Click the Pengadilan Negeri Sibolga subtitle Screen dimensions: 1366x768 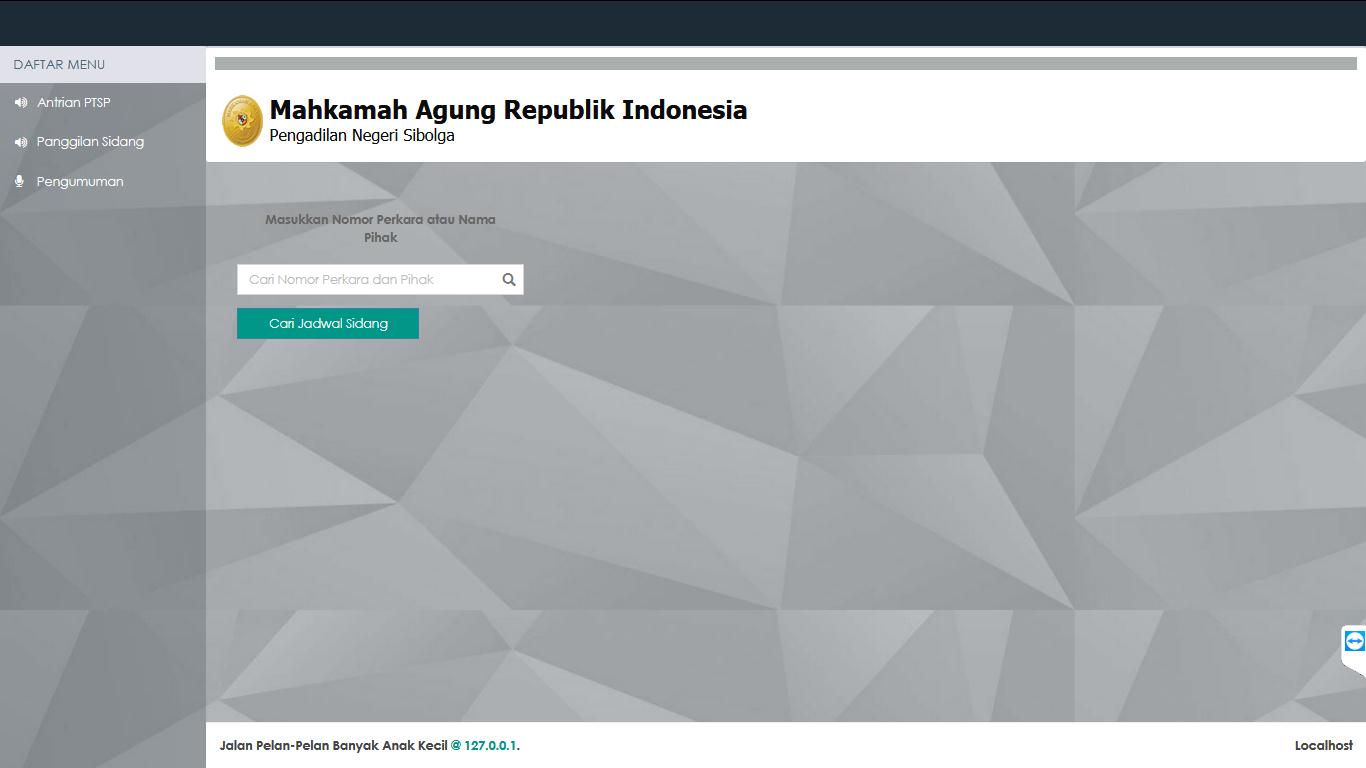tap(362, 136)
